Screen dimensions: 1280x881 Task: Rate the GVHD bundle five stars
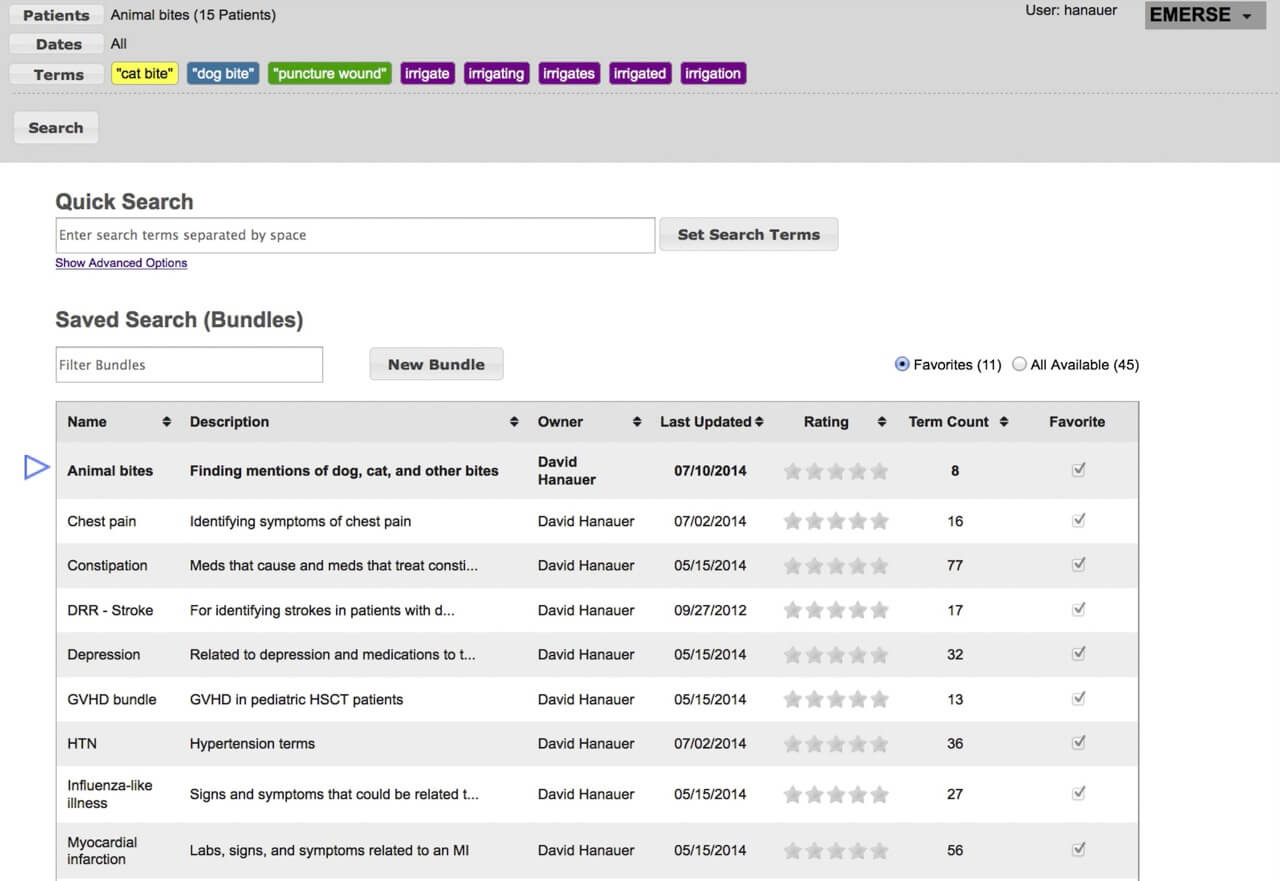point(880,699)
